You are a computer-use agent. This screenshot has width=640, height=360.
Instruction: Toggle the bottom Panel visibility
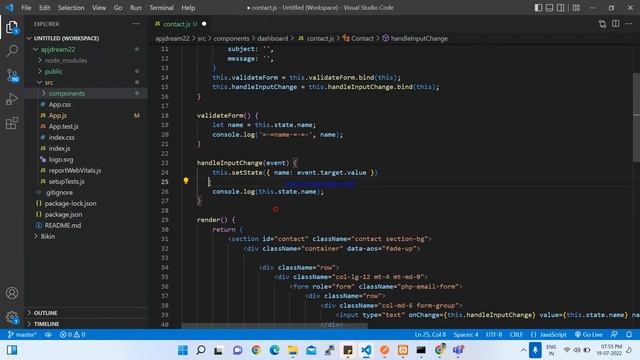click(x=549, y=8)
